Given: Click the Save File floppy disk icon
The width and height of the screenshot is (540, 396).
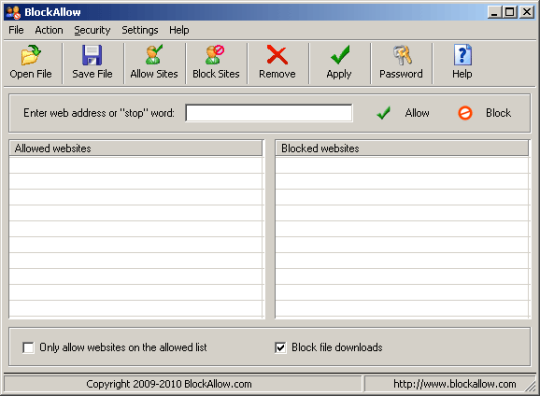Looking at the screenshot, I should click(x=92, y=55).
